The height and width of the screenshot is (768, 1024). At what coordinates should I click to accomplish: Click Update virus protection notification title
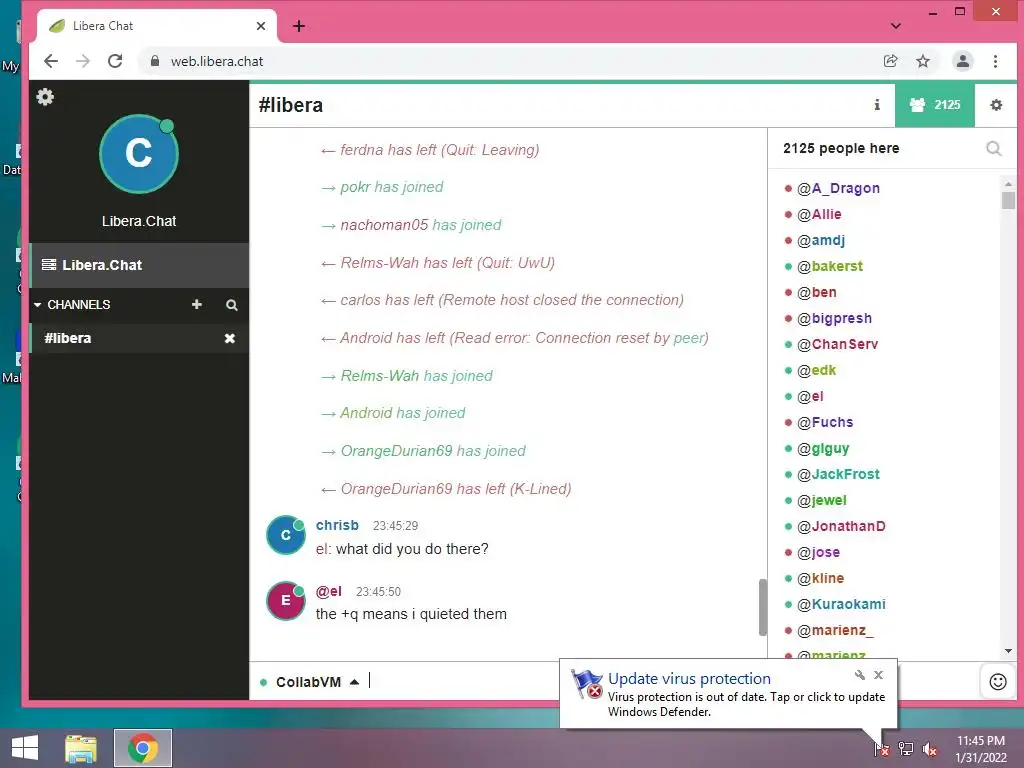(x=689, y=679)
